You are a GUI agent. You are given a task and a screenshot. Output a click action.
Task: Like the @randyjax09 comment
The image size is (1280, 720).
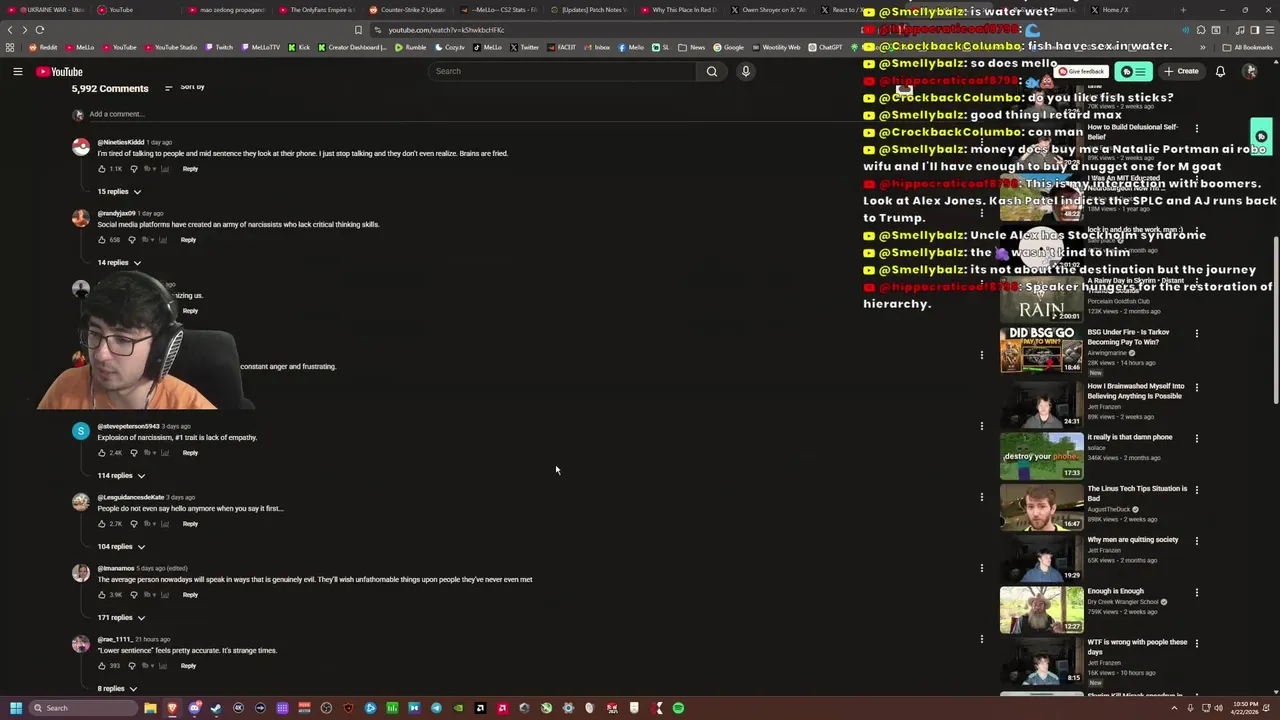coord(101,240)
